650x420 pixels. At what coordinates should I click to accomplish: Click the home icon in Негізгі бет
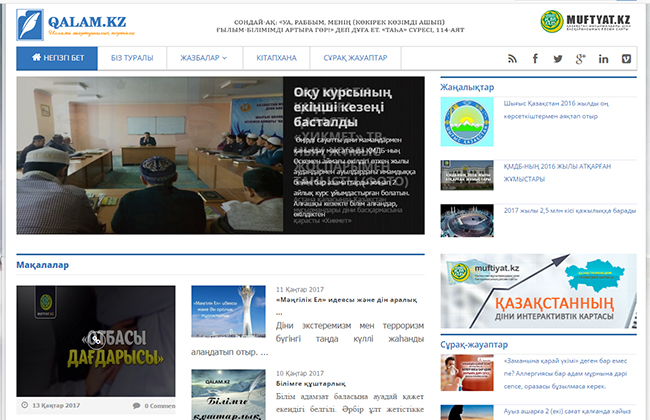36,57
